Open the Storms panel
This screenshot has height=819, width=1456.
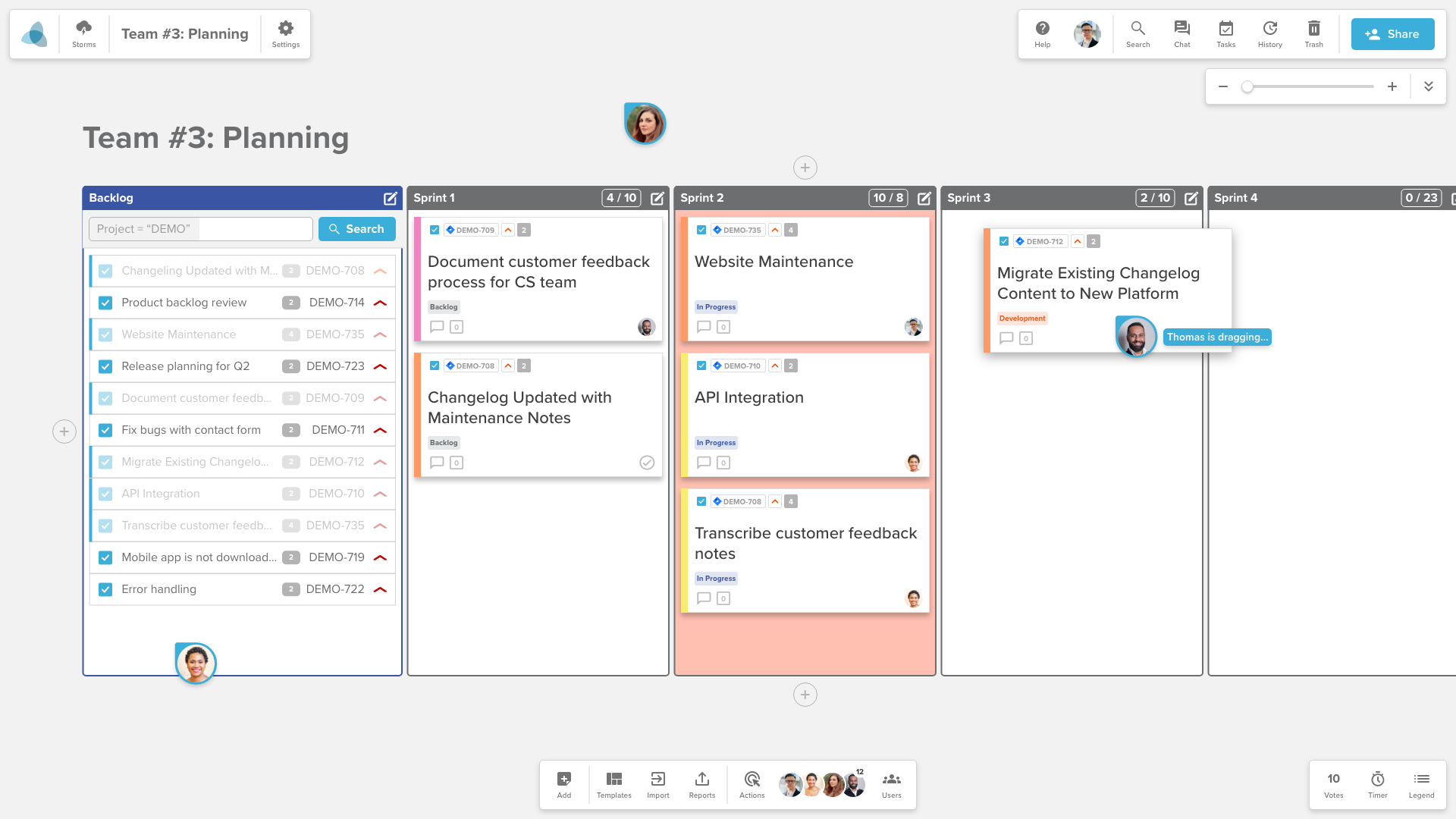tap(83, 33)
